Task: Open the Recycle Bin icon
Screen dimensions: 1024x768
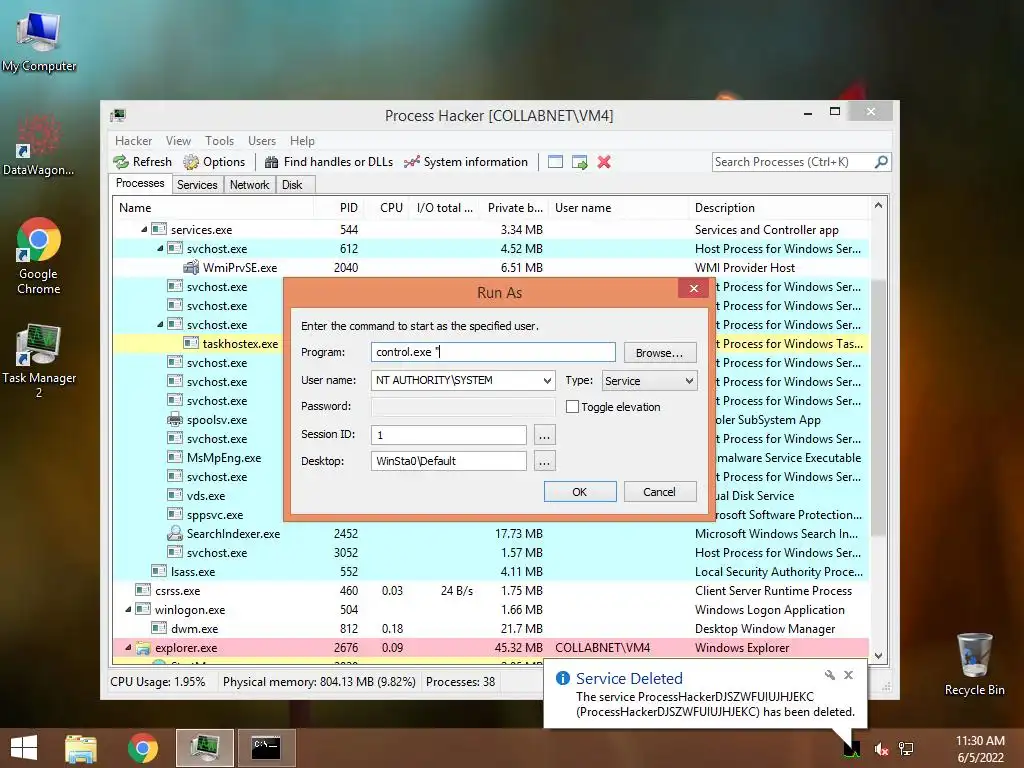Action: tap(974, 664)
